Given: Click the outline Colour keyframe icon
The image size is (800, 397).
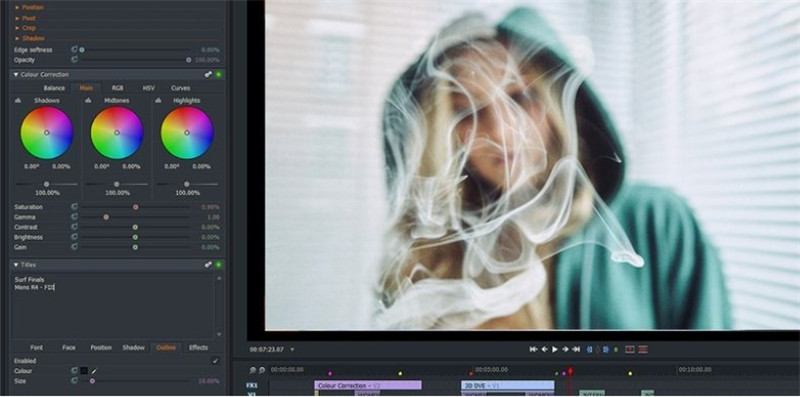Looking at the screenshot, I should (74, 371).
